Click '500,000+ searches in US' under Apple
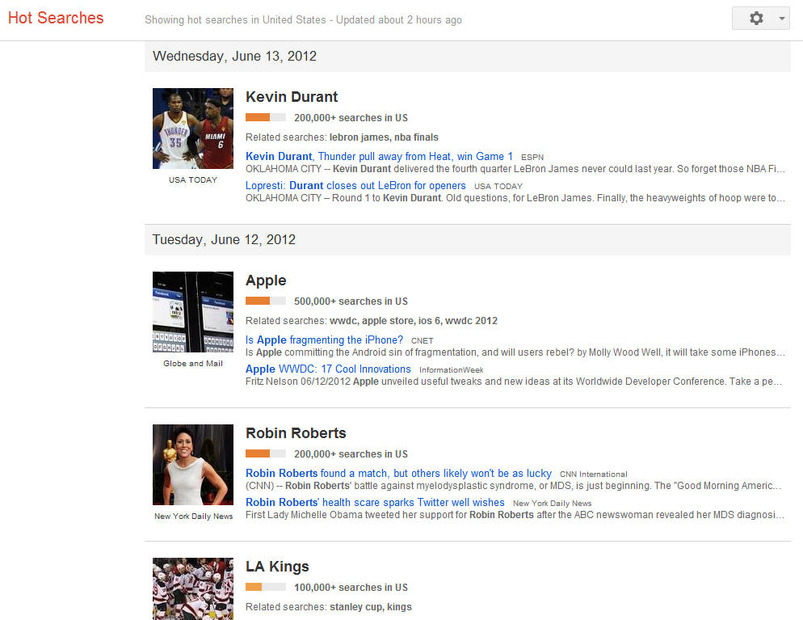803x620 pixels. click(351, 301)
